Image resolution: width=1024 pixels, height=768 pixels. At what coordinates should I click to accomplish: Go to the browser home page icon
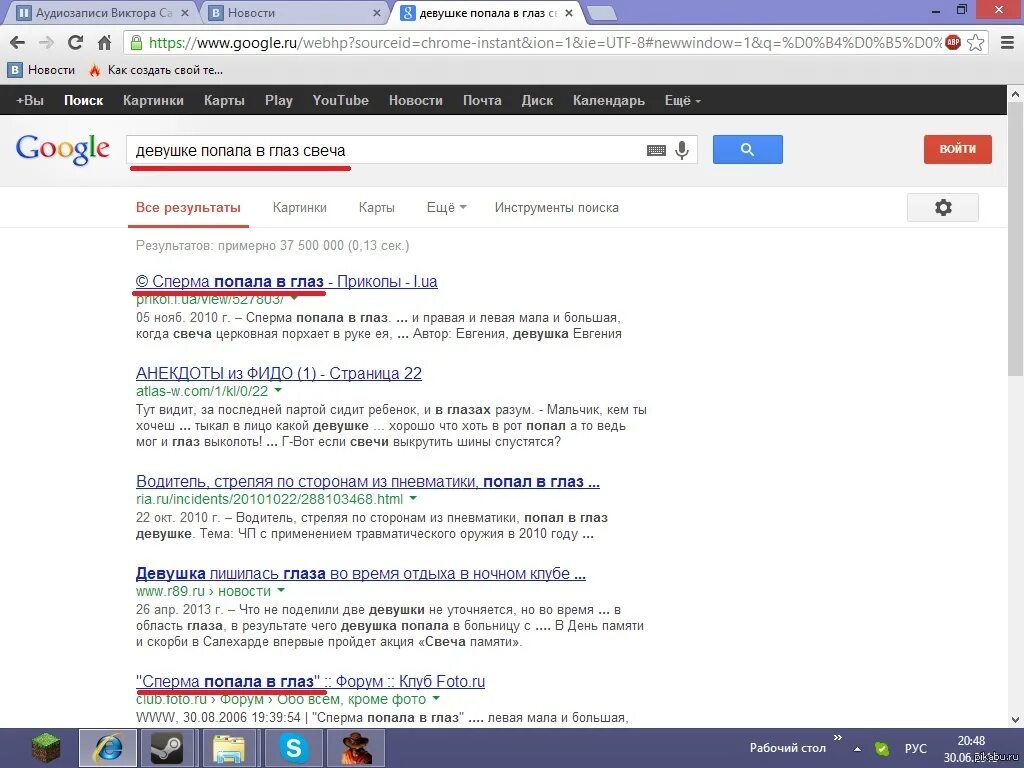(x=104, y=43)
